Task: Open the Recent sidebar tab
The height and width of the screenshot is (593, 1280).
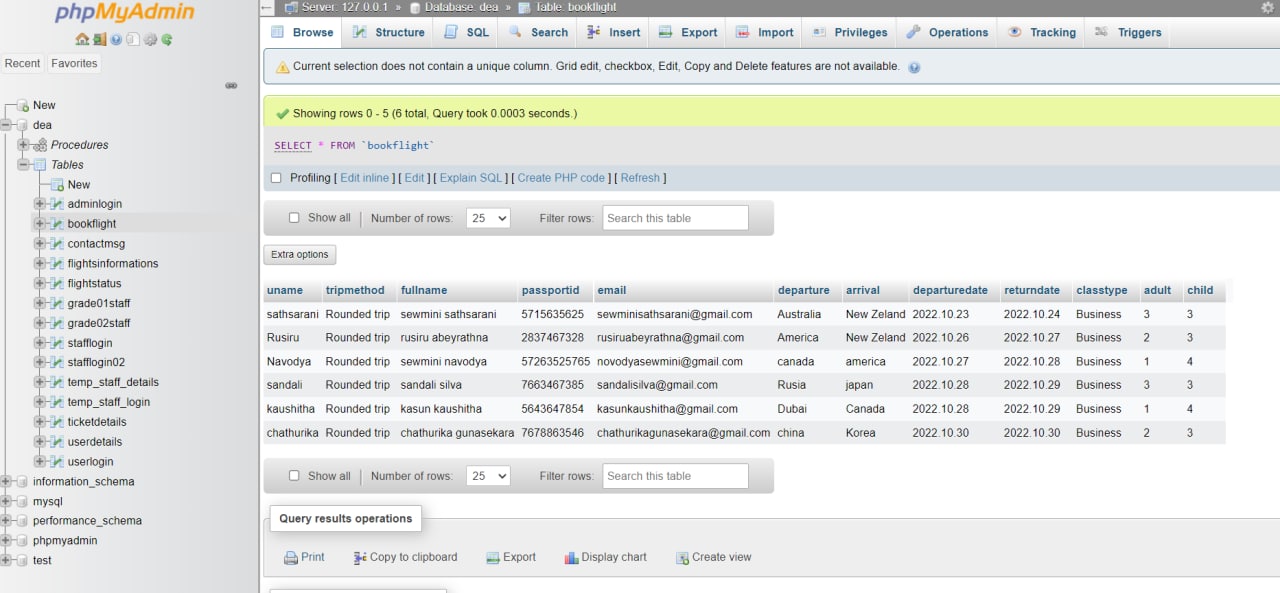Action: [x=22, y=63]
